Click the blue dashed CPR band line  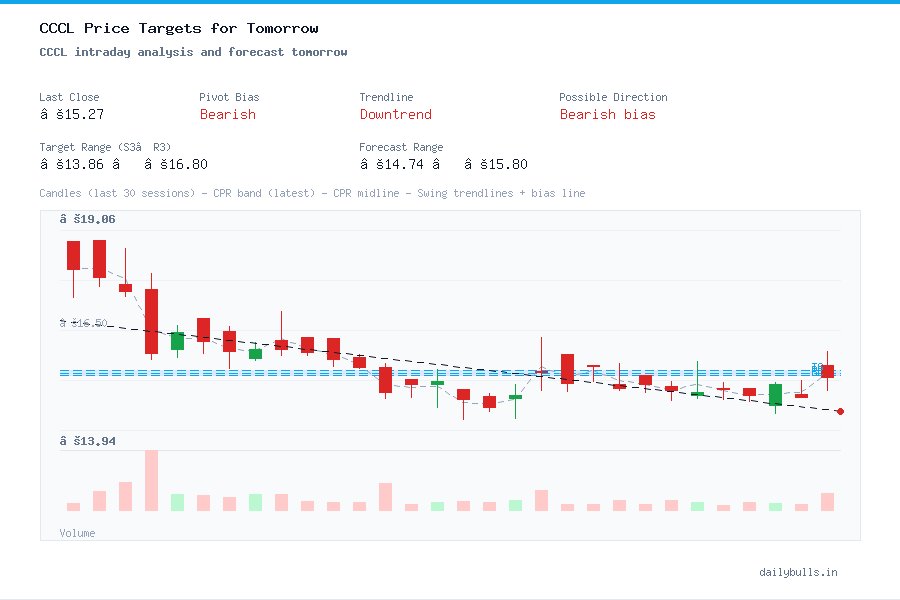[x=450, y=373]
